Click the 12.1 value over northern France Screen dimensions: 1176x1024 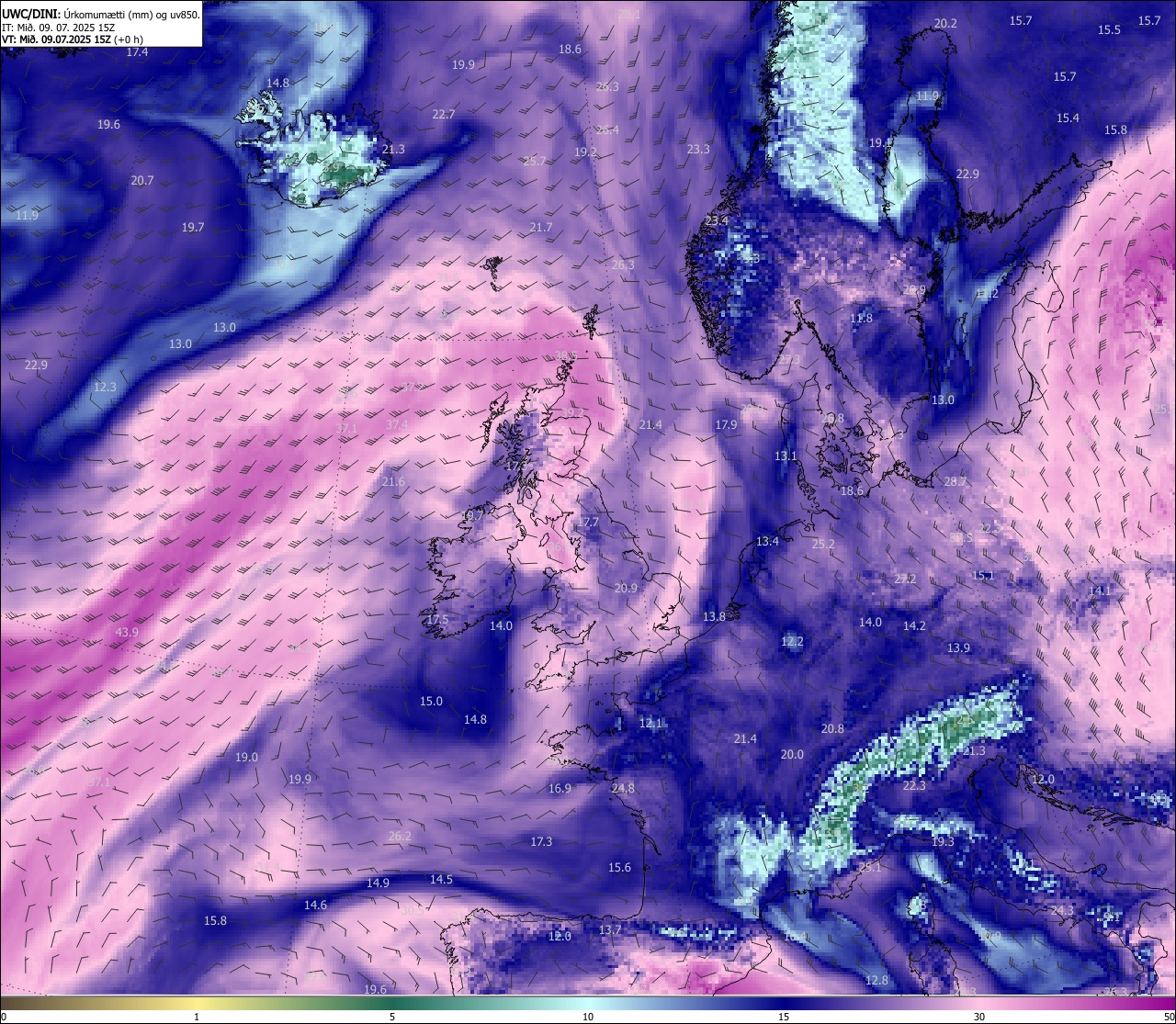pyautogui.click(x=650, y=724)
